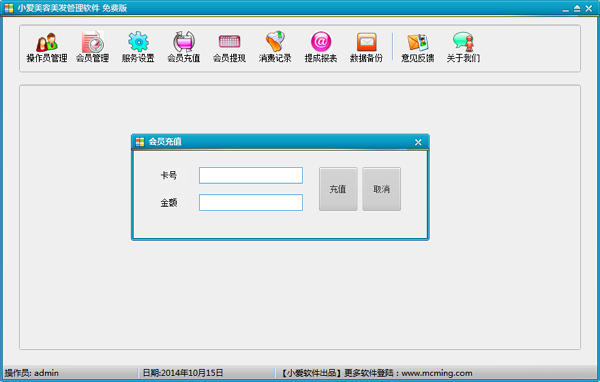The image size is (600, 382).
Task: Click the 操作员: admin status text
Action: (x=31, y=373)
